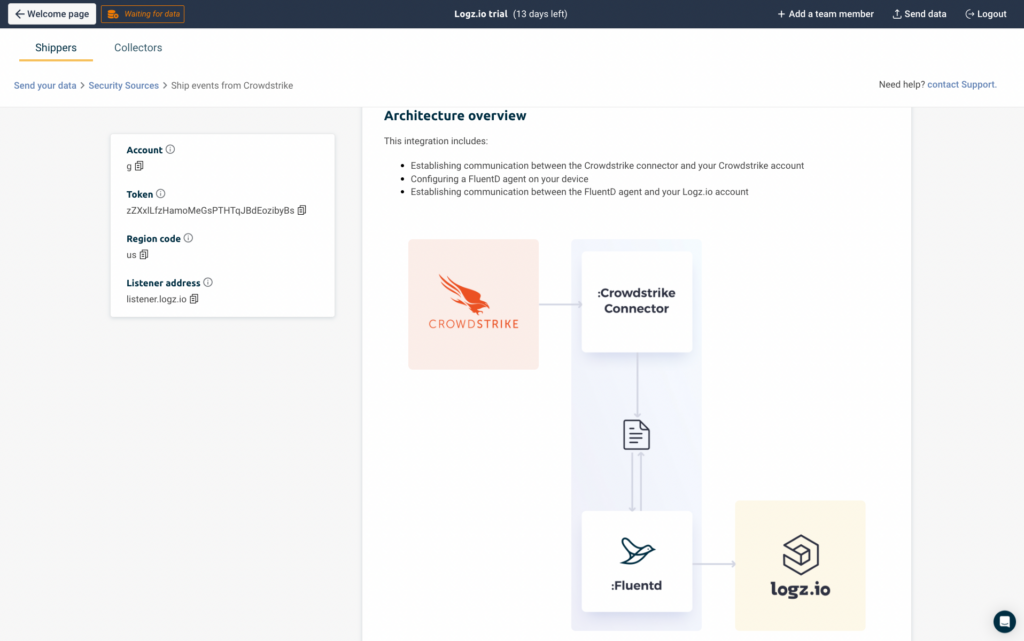Copy the Region code icon

[x=144, y=255]
